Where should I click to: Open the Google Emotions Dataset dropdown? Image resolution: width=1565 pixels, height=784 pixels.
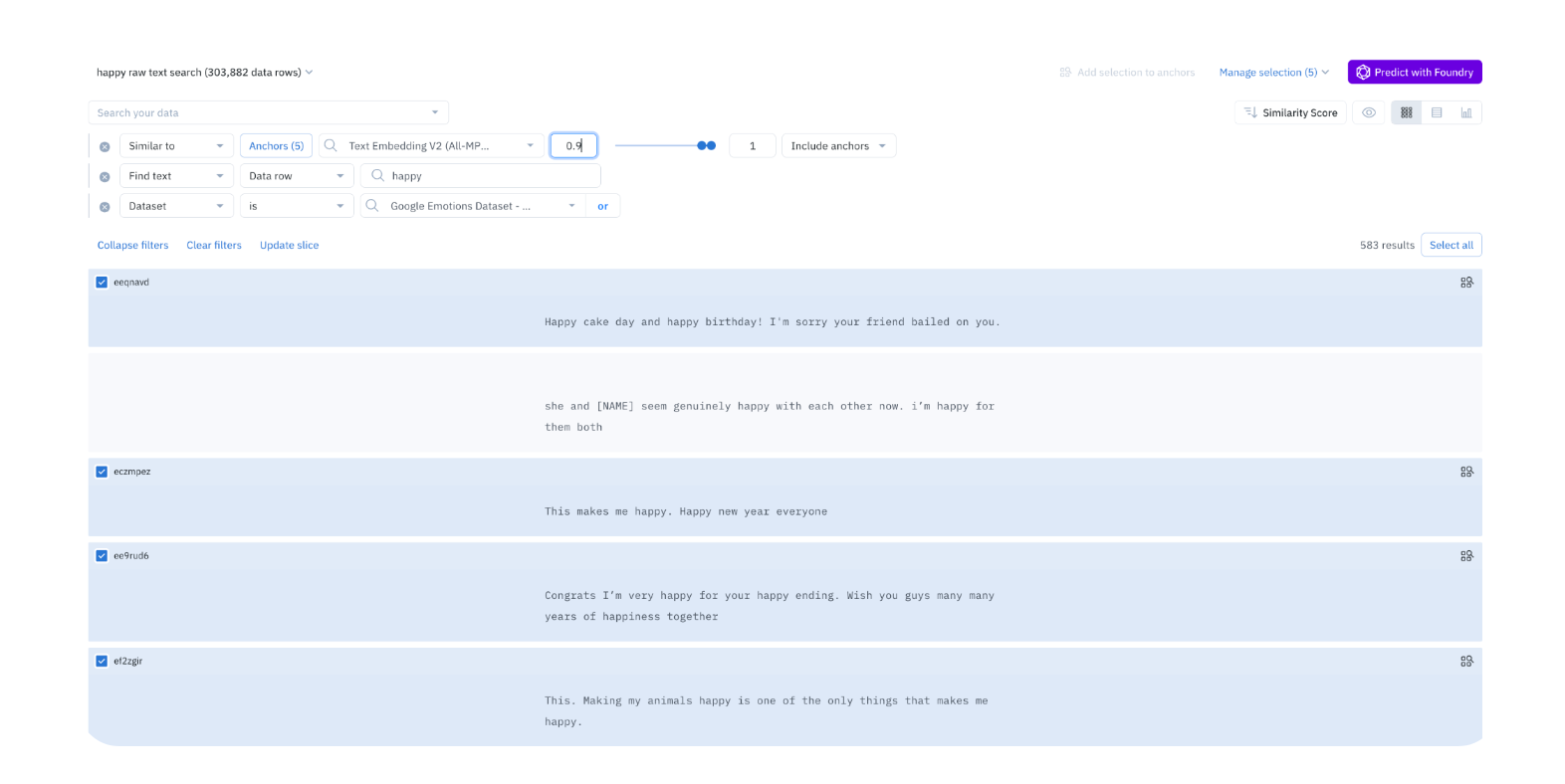click(x=473, y=206)
